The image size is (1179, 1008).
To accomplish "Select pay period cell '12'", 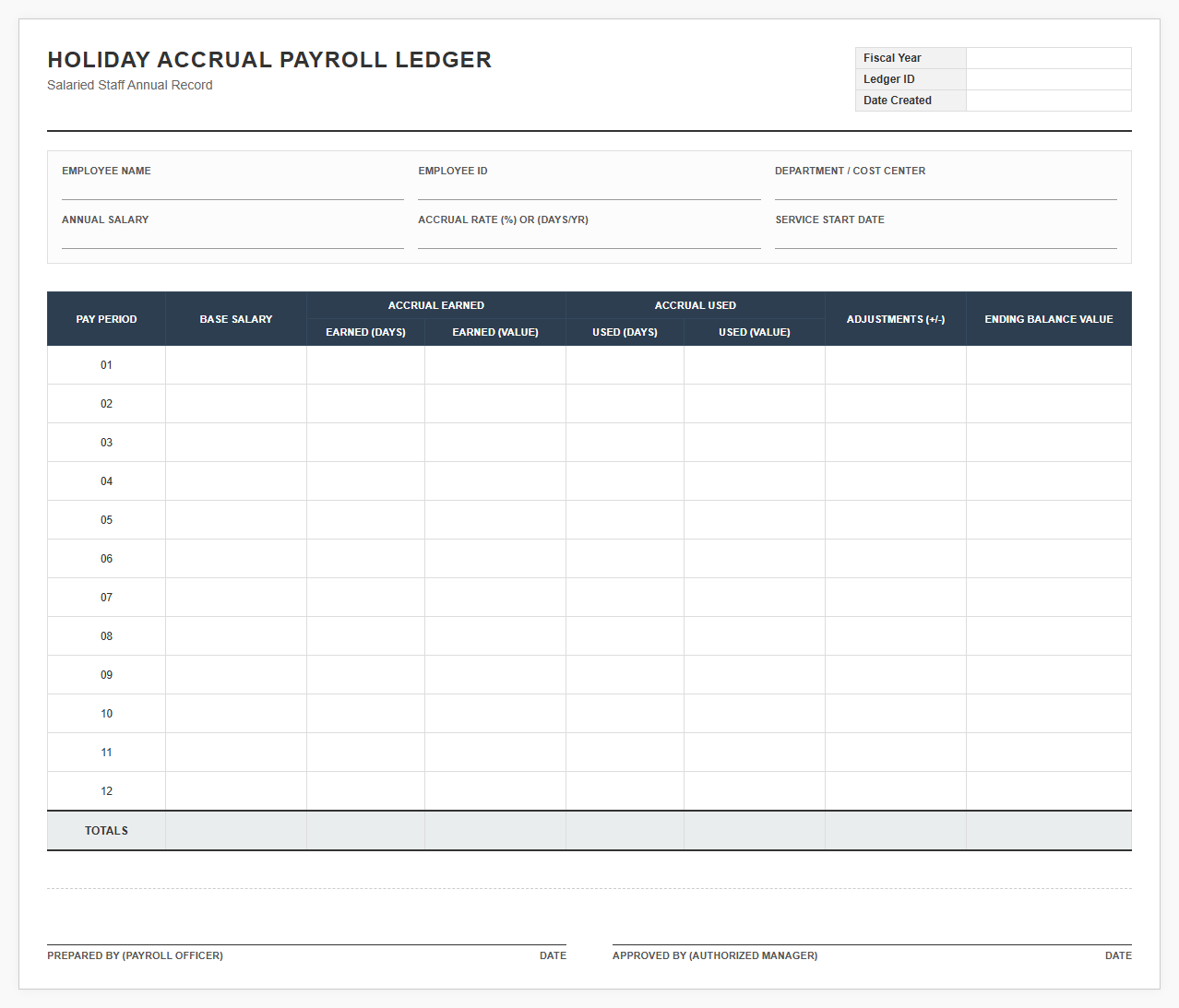I will click(106, 791).
